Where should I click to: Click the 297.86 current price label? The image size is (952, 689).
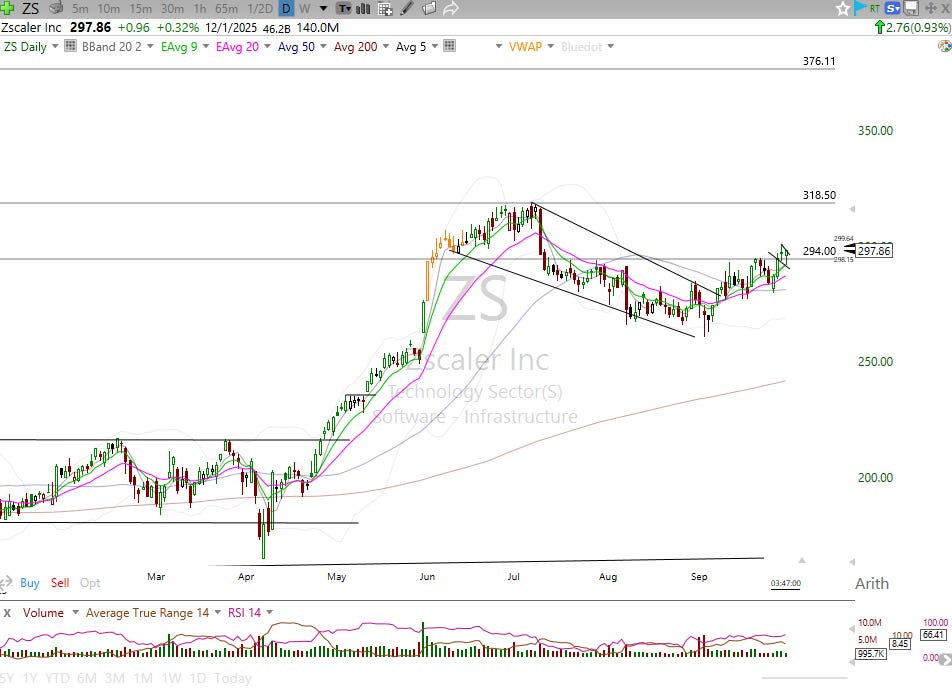(x=874, y=251)
